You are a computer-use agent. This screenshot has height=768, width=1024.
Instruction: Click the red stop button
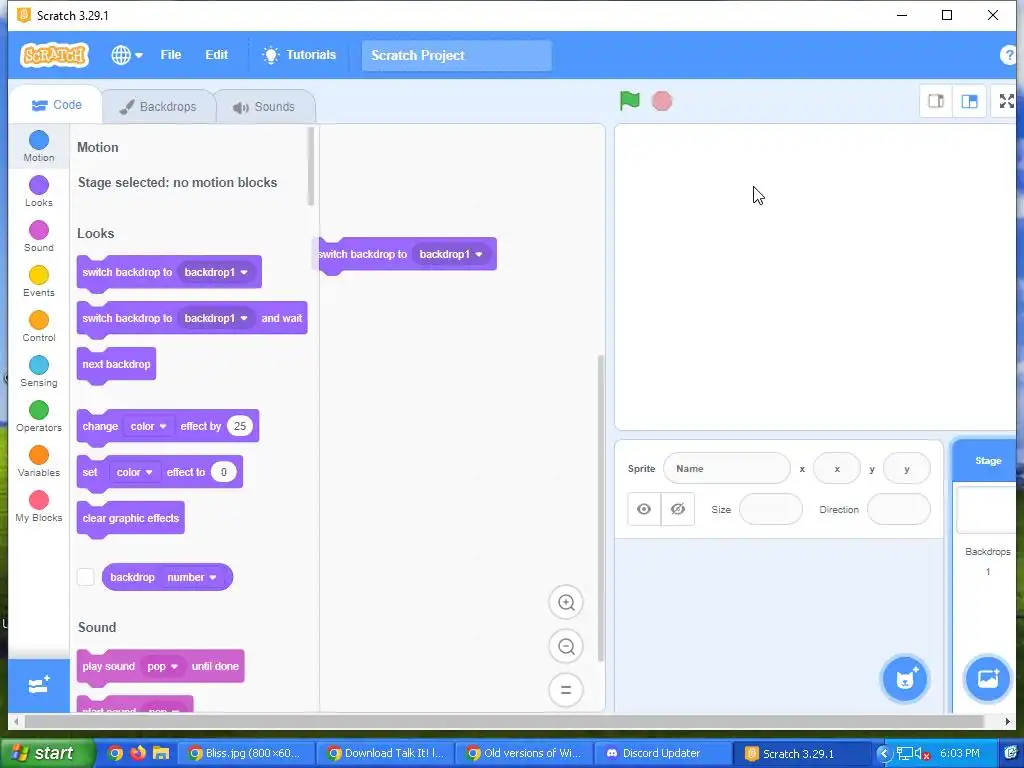(662, 101)
